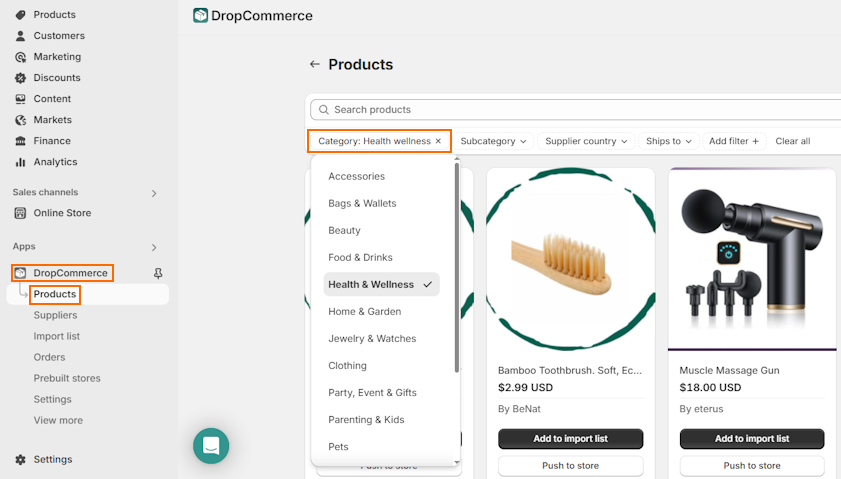841x479 pixels.
Task: Open the Subcategory filter dropdown
Action: tap(493, 141)
